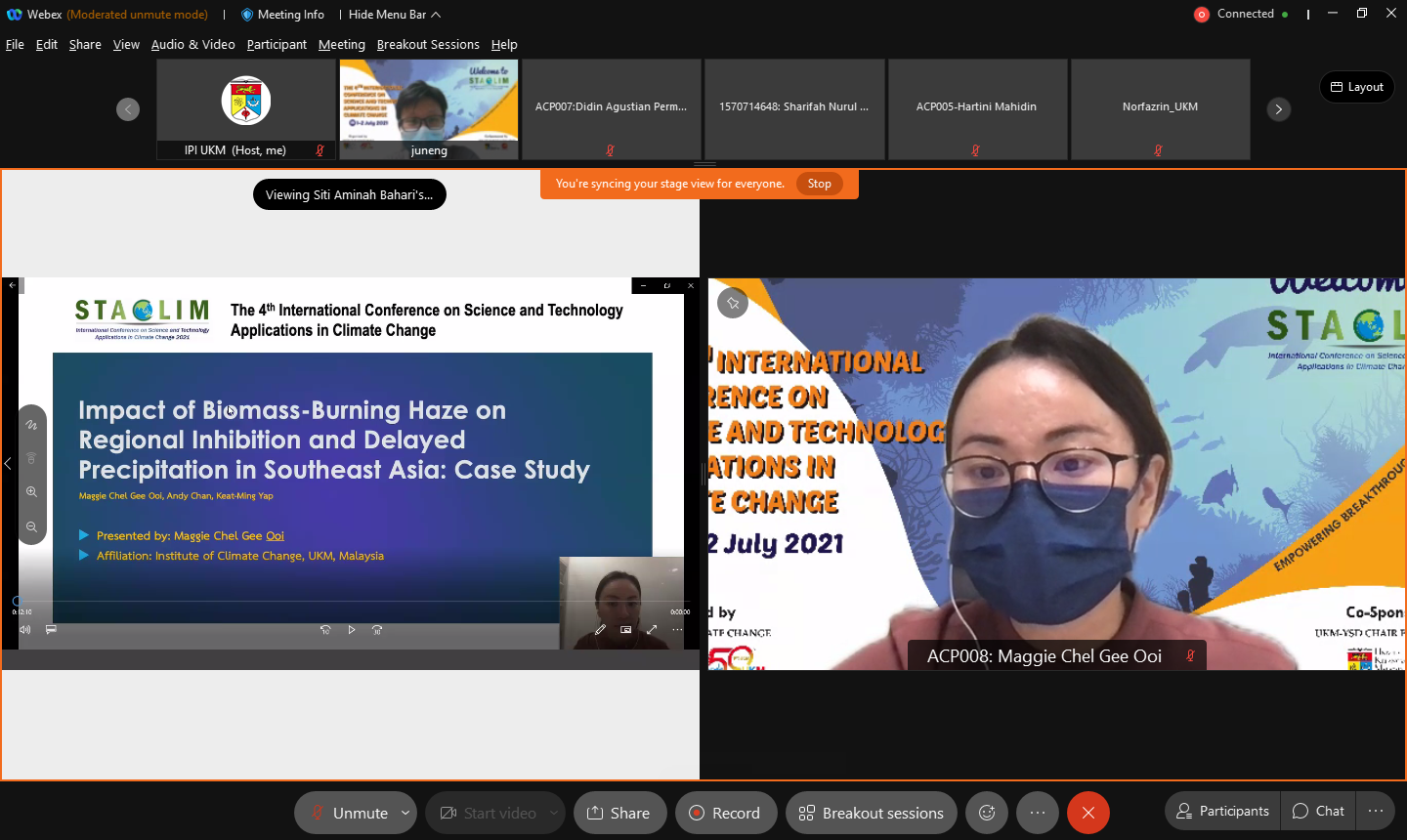Click the pin icon on Maggie's video
Image resolution: width=1407 pixels, height=840 pixels.
tap(733, 303)
